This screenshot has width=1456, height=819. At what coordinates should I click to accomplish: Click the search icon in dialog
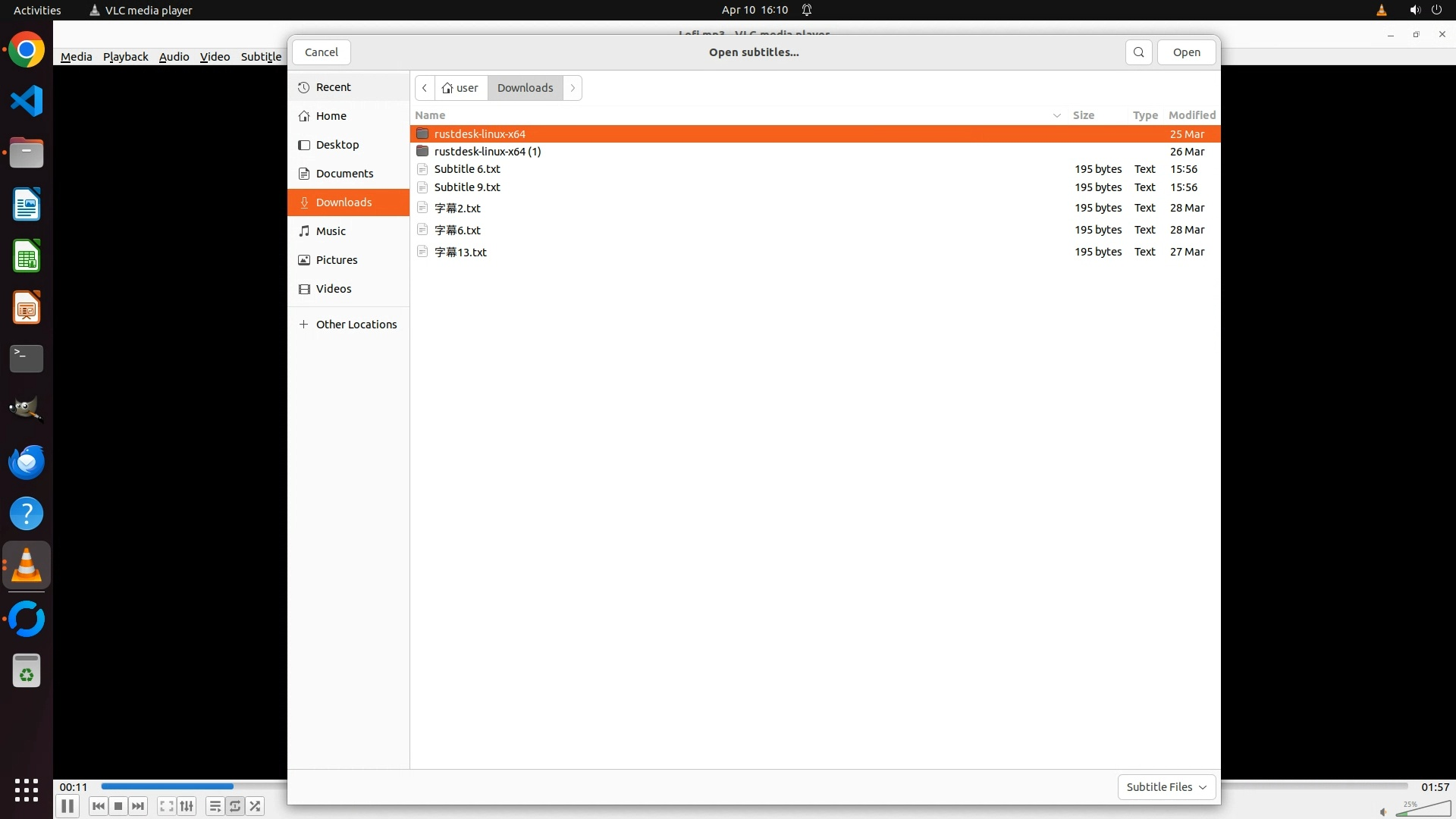(1138, 52)
